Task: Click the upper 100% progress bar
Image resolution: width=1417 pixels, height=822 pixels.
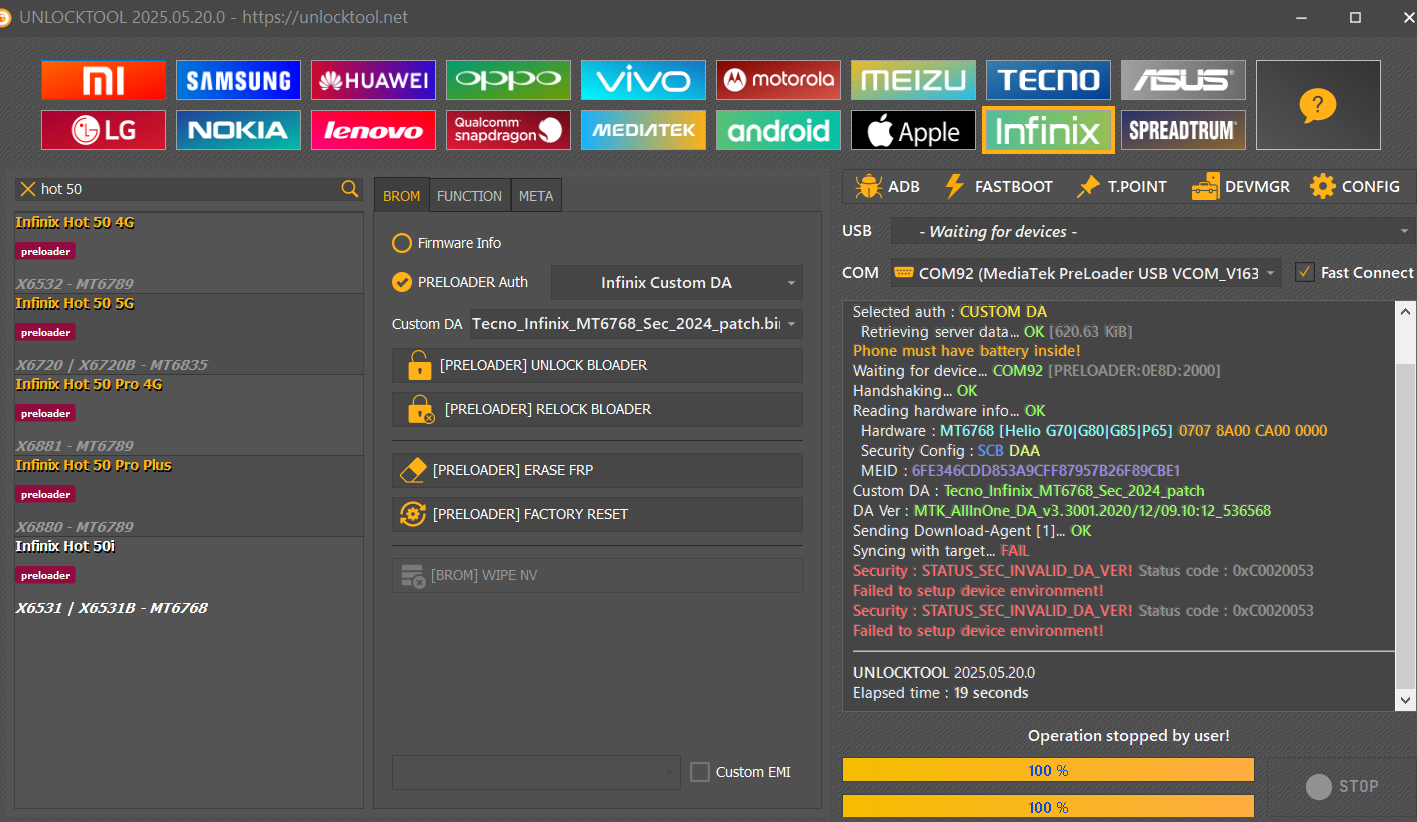Action: [x=1048, y=770]
